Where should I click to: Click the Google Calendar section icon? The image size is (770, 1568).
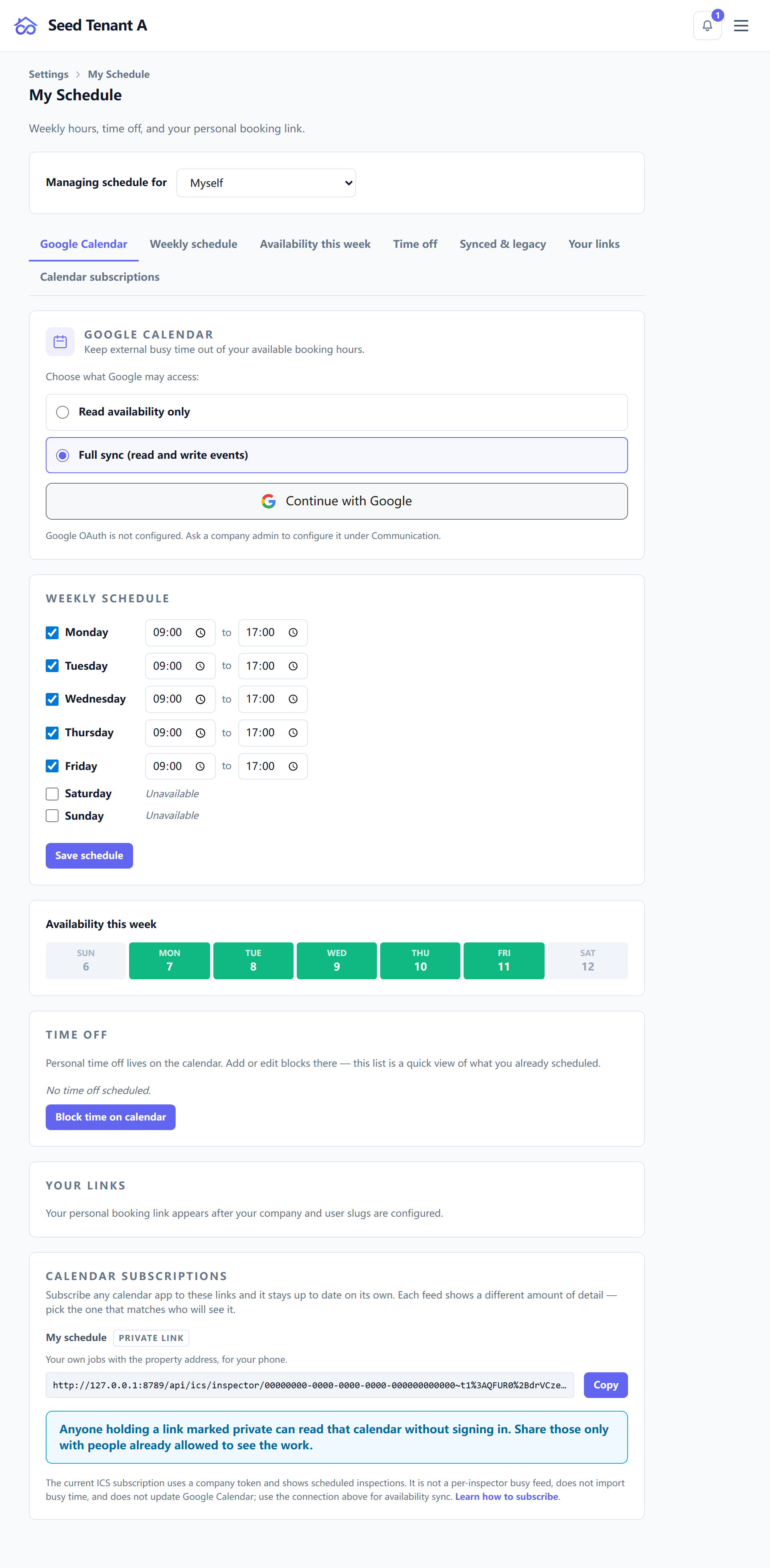60,342
